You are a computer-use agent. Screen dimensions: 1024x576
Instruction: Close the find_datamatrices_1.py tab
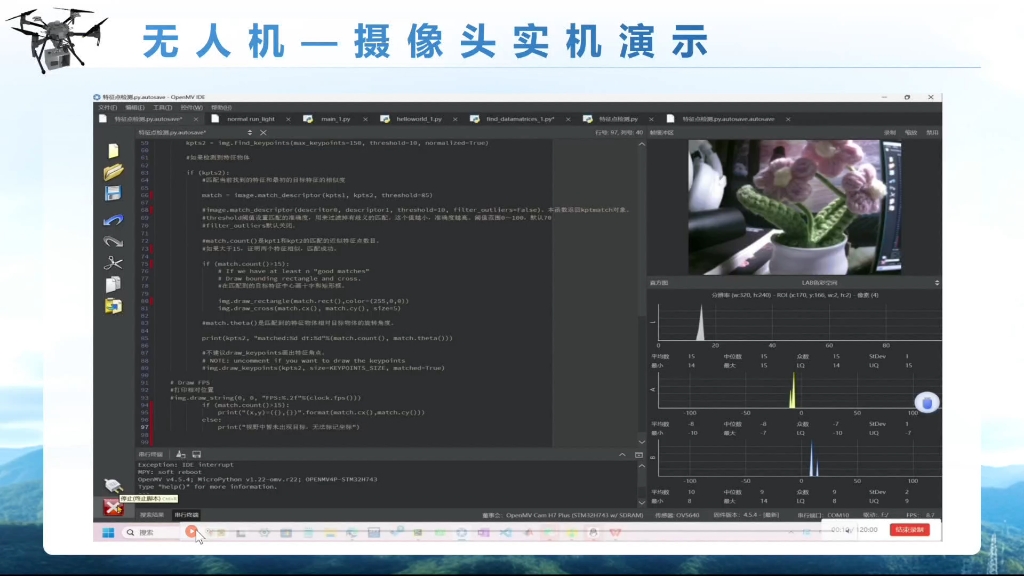point(568,120)
